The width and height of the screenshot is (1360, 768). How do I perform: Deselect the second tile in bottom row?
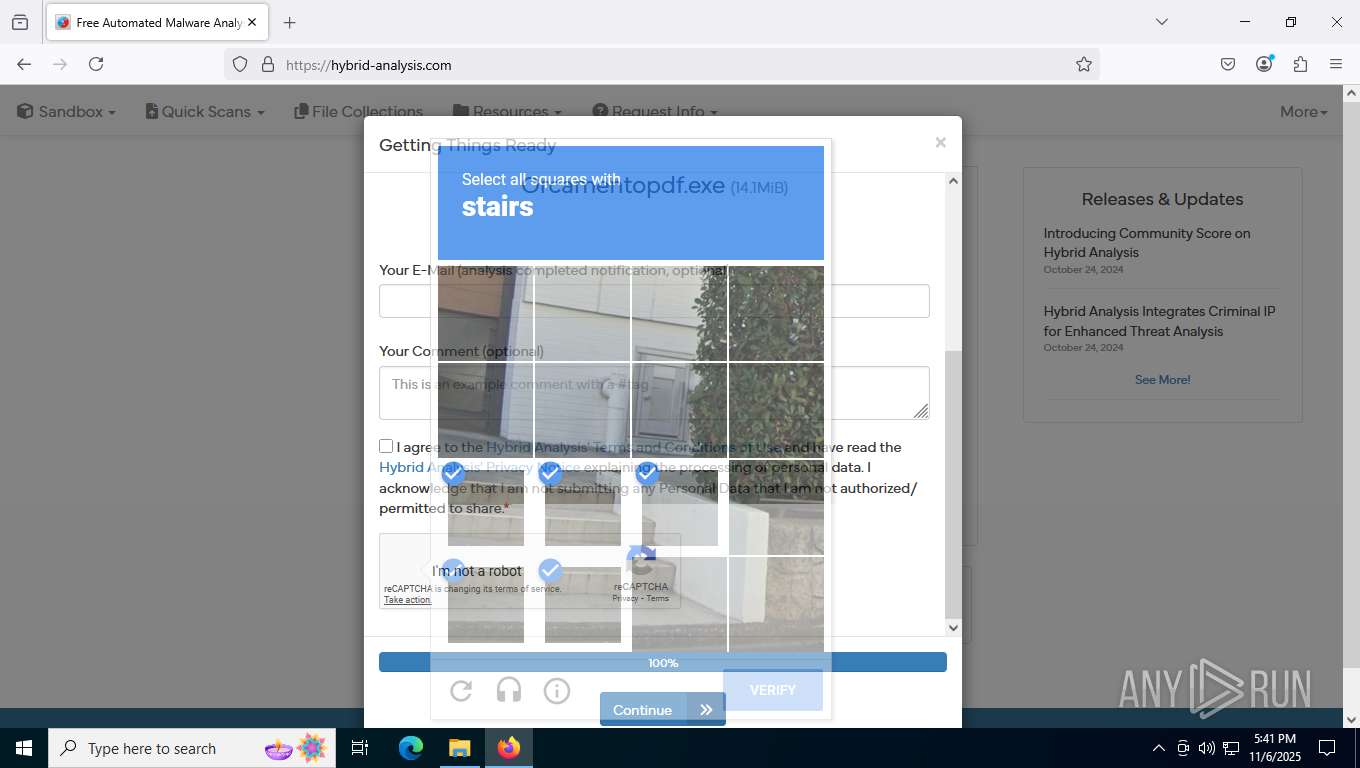[x=583, y=604]
